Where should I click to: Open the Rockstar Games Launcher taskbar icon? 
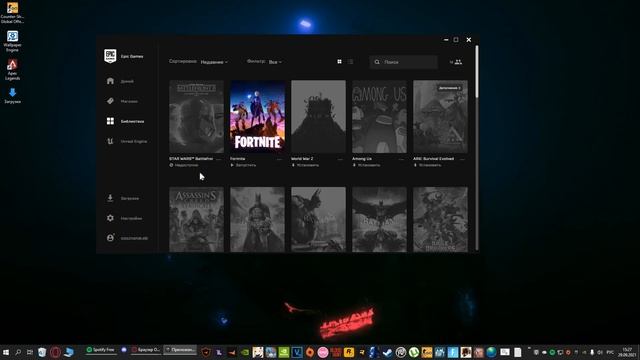[348, 352]
